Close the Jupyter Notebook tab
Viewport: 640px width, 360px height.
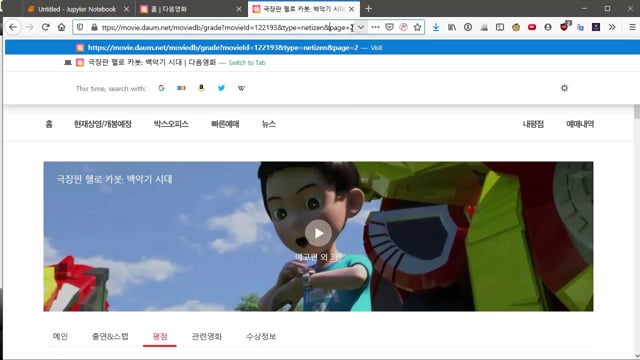click(x=126, y=9)
